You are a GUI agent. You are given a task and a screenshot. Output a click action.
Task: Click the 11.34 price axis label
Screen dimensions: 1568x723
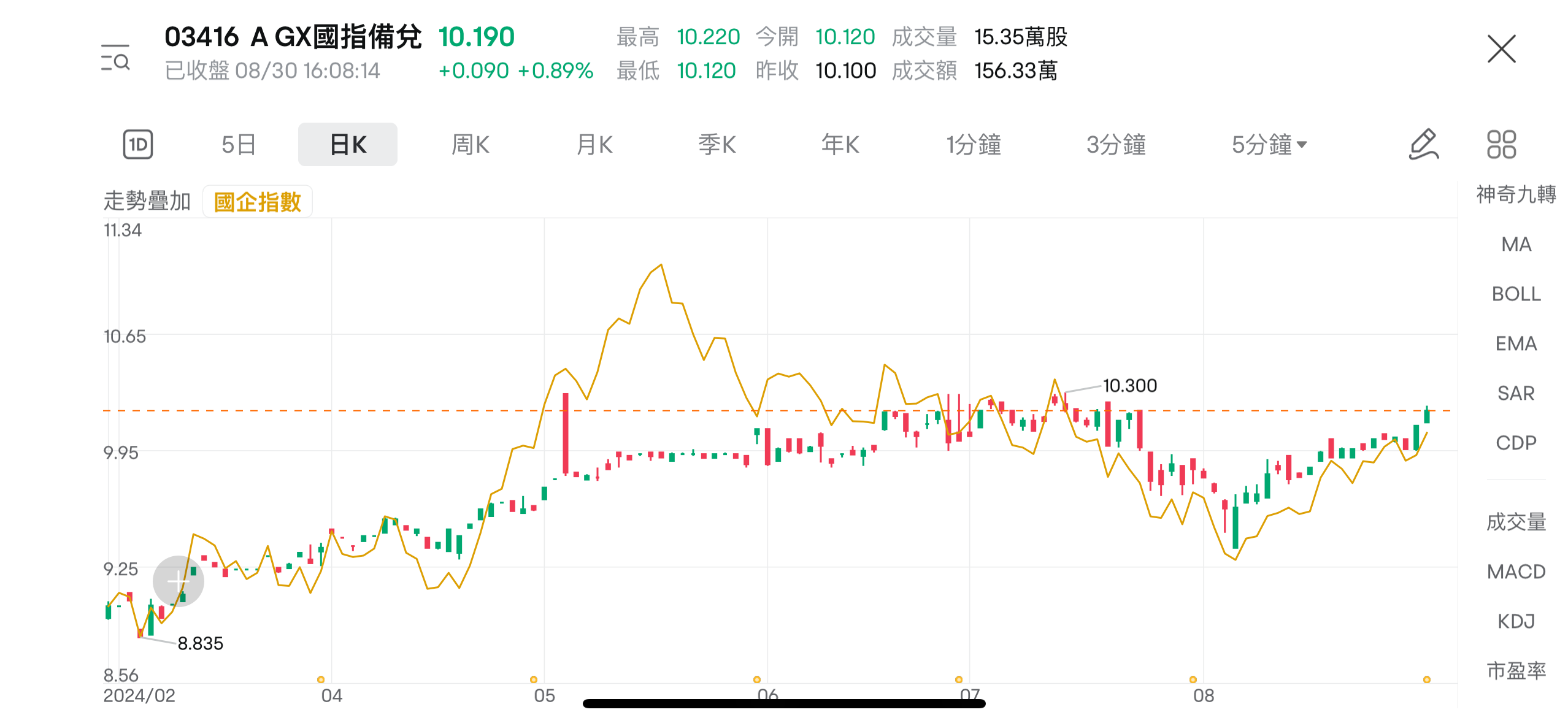tap(123, 231)
